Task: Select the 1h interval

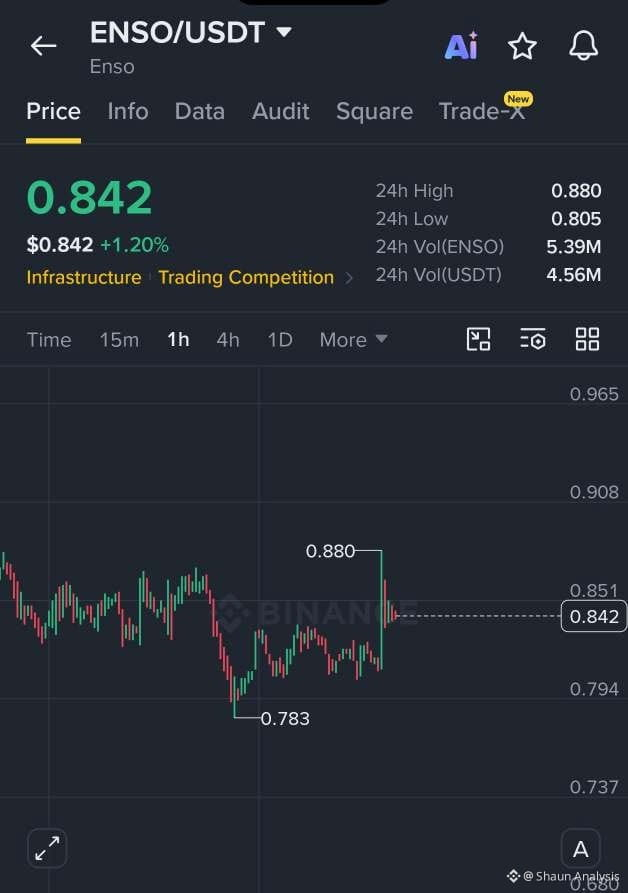Action: pyautogui.click(x=178, y=339)
